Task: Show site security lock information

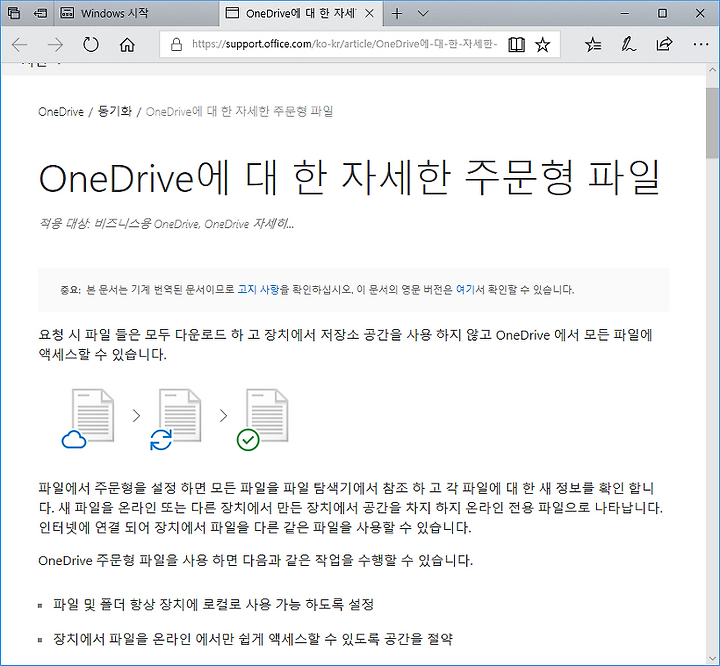Action: click(x=176, y=44)
